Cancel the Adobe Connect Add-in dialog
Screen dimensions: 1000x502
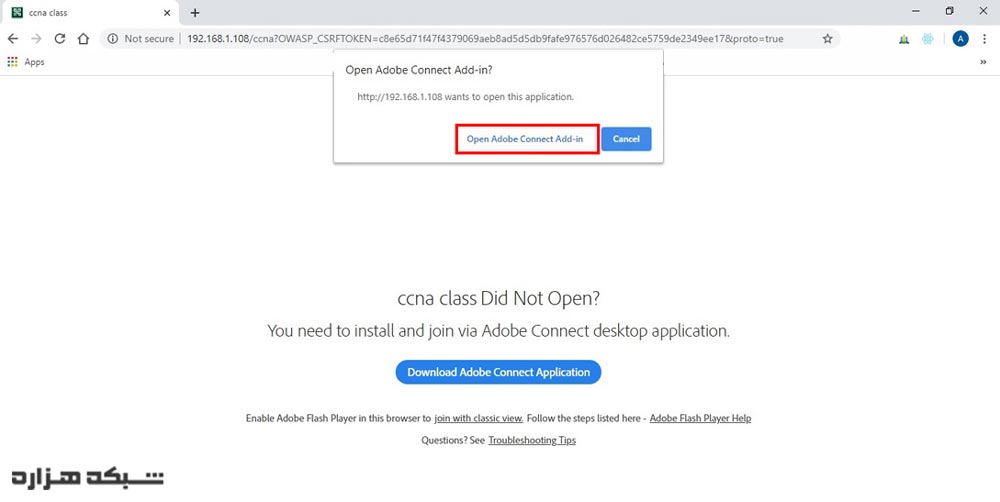pos(626,139)
